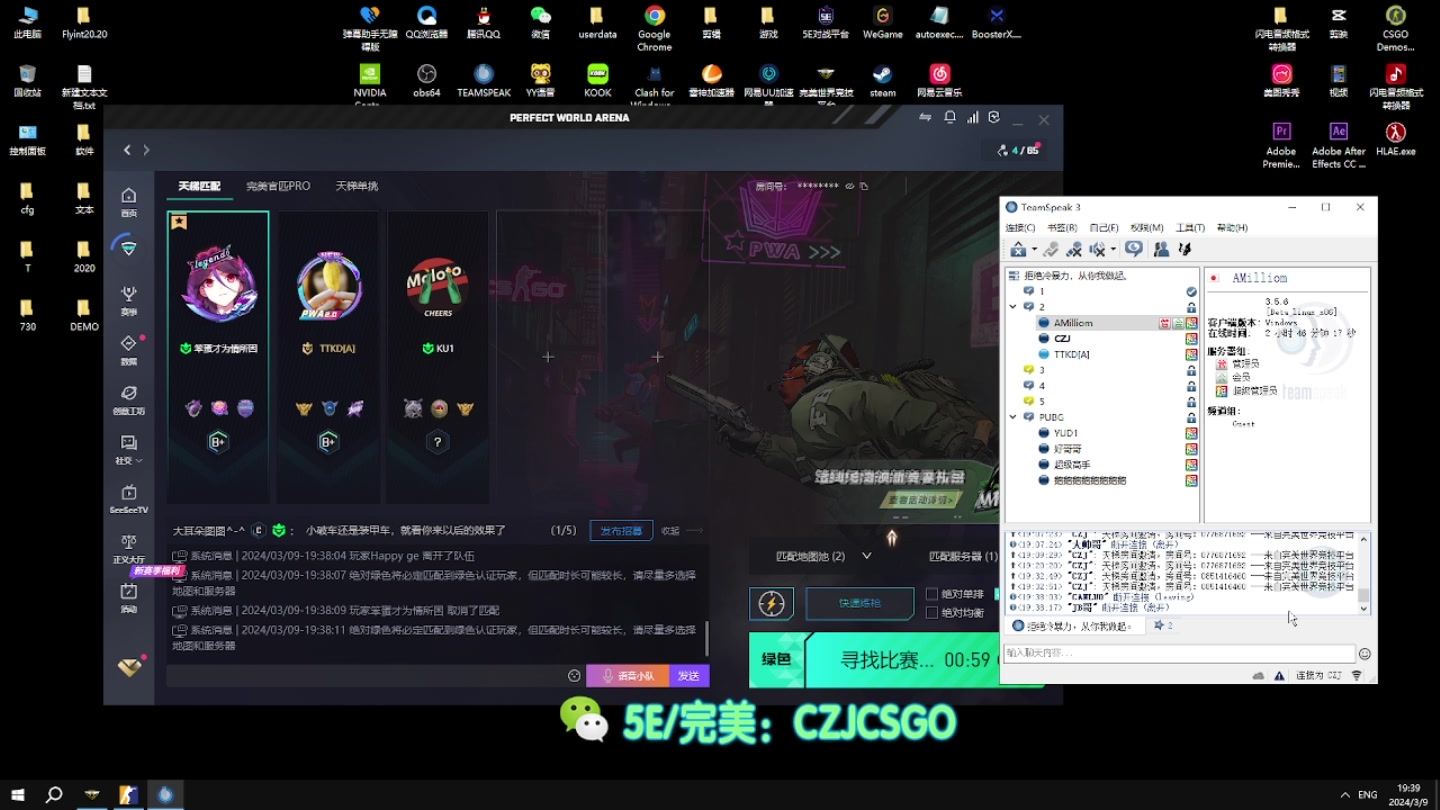
Task: Open the 数据 sidebar icon
Action: [128, 348]
